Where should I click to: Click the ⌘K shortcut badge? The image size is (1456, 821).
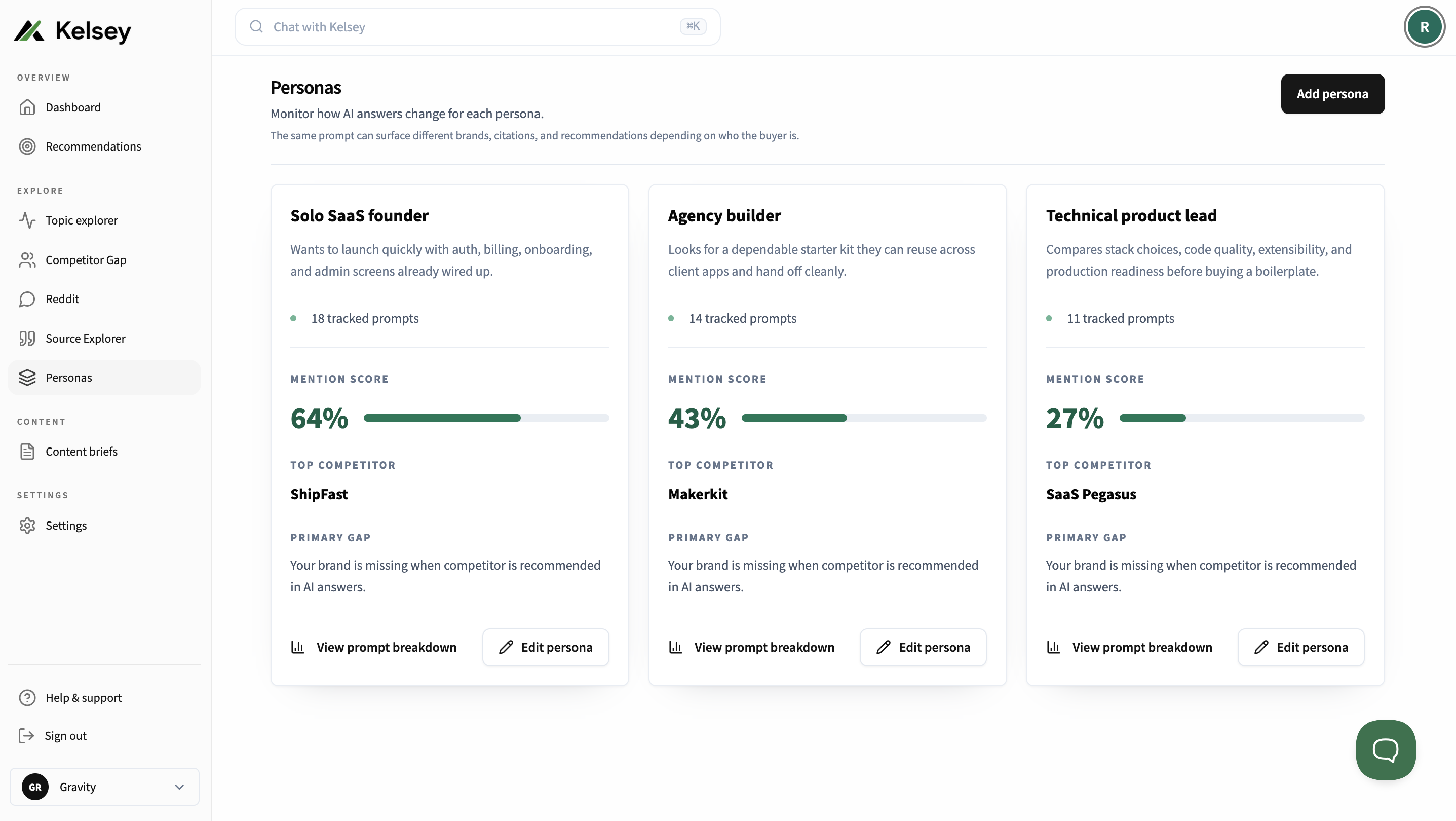(x=693, y=26)
